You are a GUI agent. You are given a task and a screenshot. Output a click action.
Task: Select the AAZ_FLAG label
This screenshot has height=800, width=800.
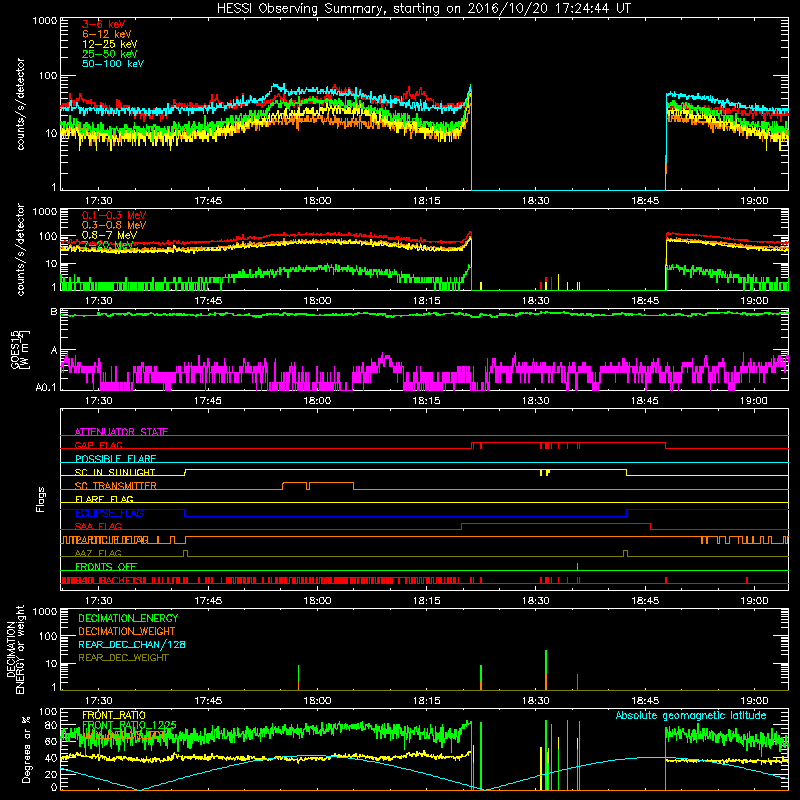pyautogui.click(x=98, y=553)
